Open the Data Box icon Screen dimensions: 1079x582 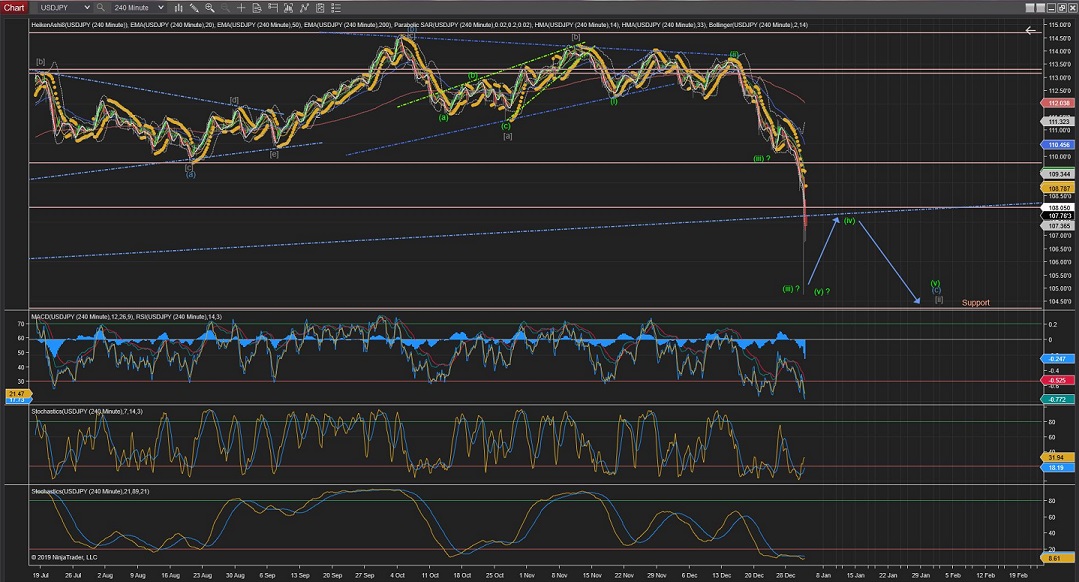tap(257, 8)
